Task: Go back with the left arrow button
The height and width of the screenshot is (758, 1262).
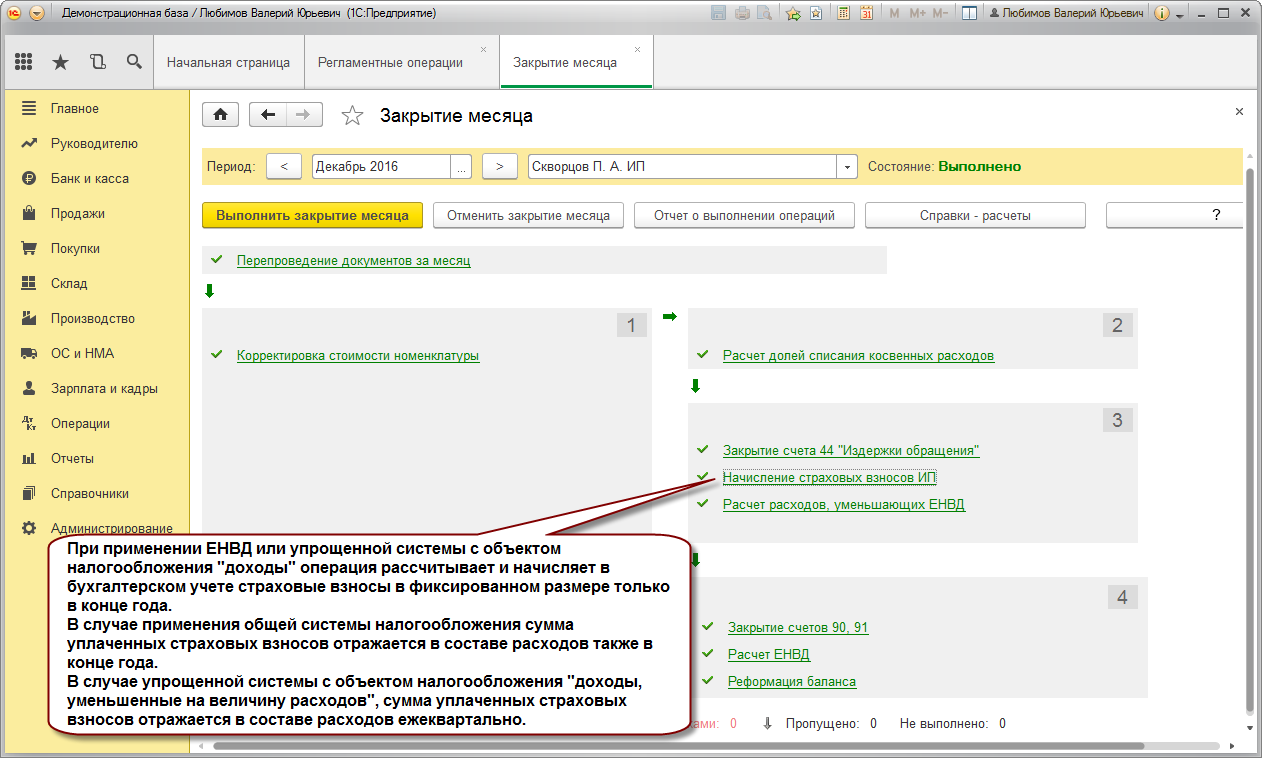Action: coord(267,115)
